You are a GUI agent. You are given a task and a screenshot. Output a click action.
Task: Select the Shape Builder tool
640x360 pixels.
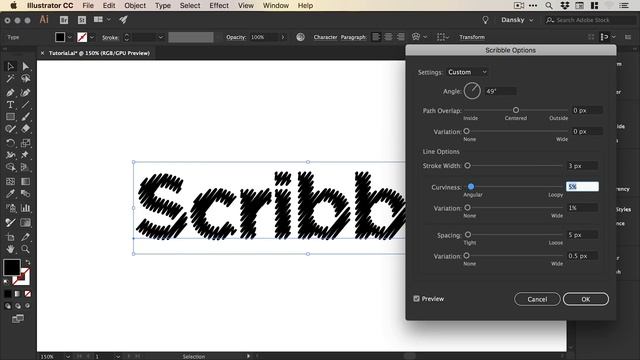point(10,167)
